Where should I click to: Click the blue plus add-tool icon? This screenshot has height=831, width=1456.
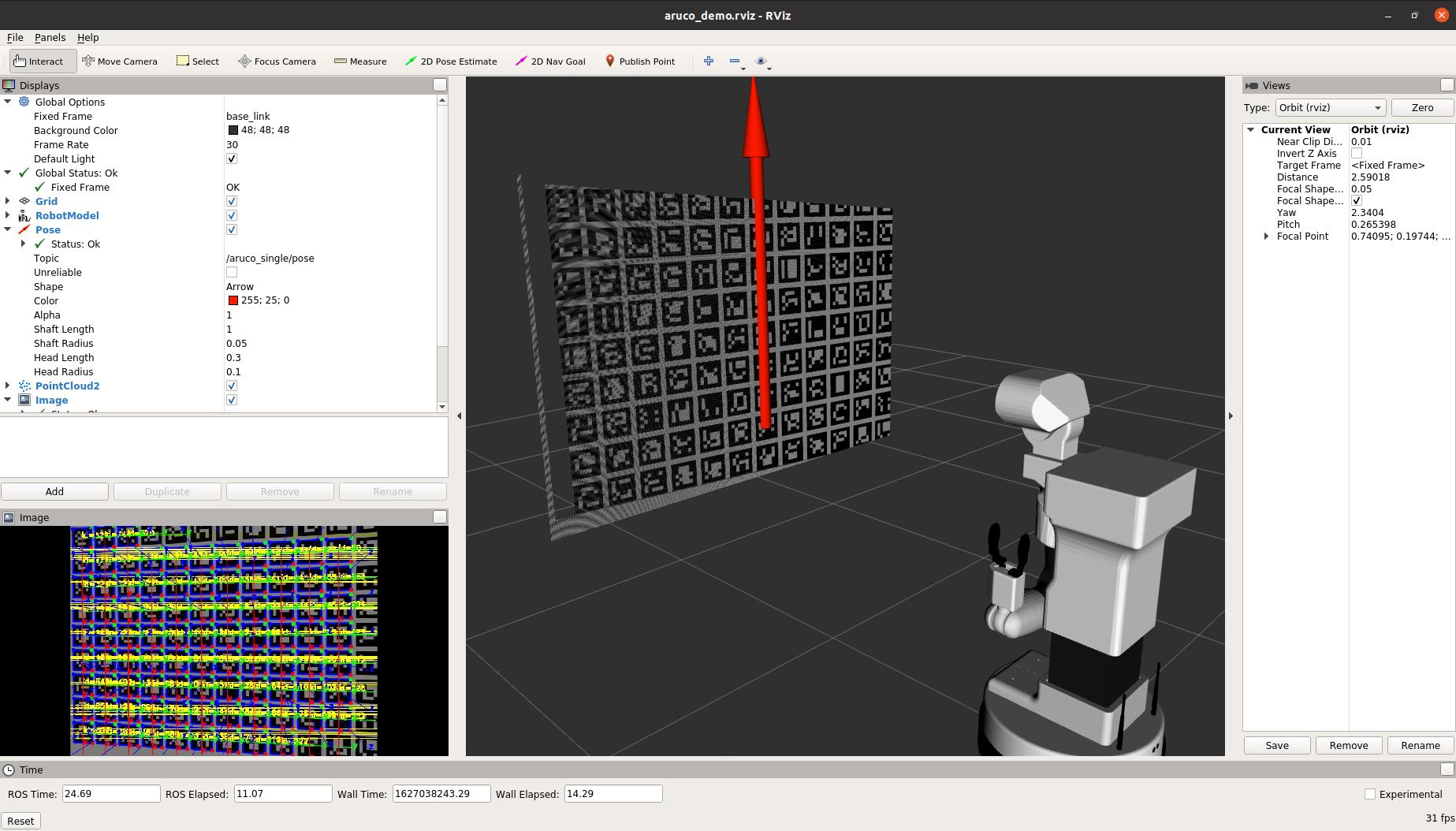pyautogui.click(x=709, y=61)
